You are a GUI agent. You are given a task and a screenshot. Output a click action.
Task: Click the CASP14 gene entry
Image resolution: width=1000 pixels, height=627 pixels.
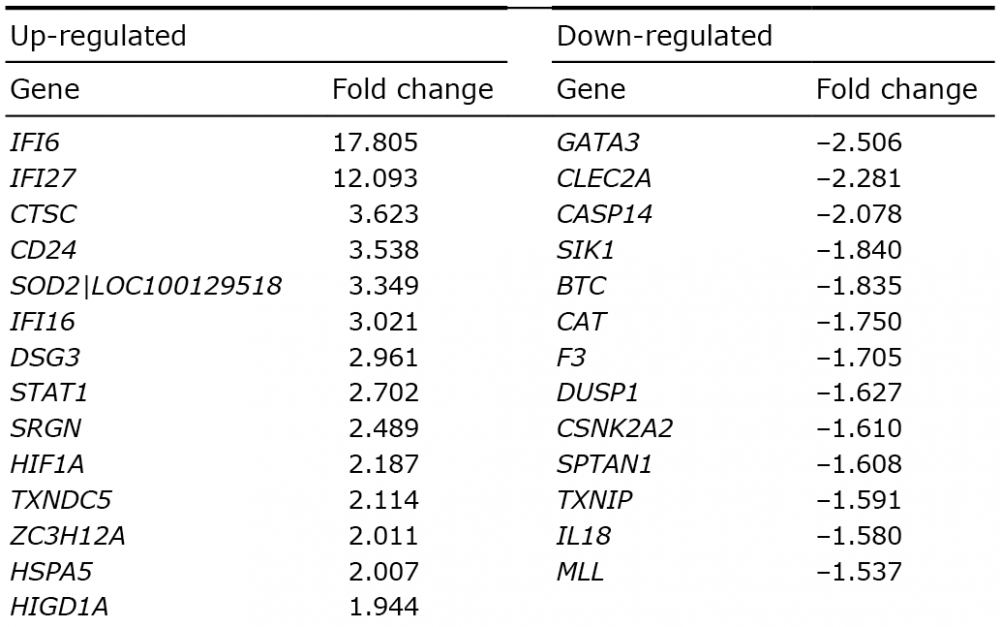tap(604, 214)
